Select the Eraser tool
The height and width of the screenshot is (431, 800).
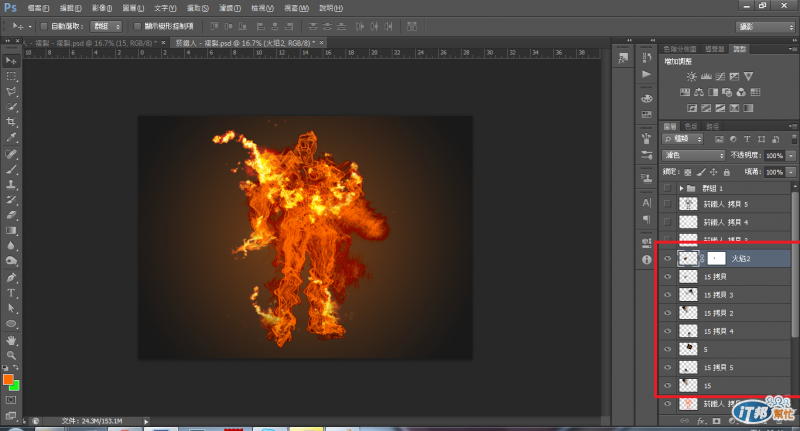11,215
